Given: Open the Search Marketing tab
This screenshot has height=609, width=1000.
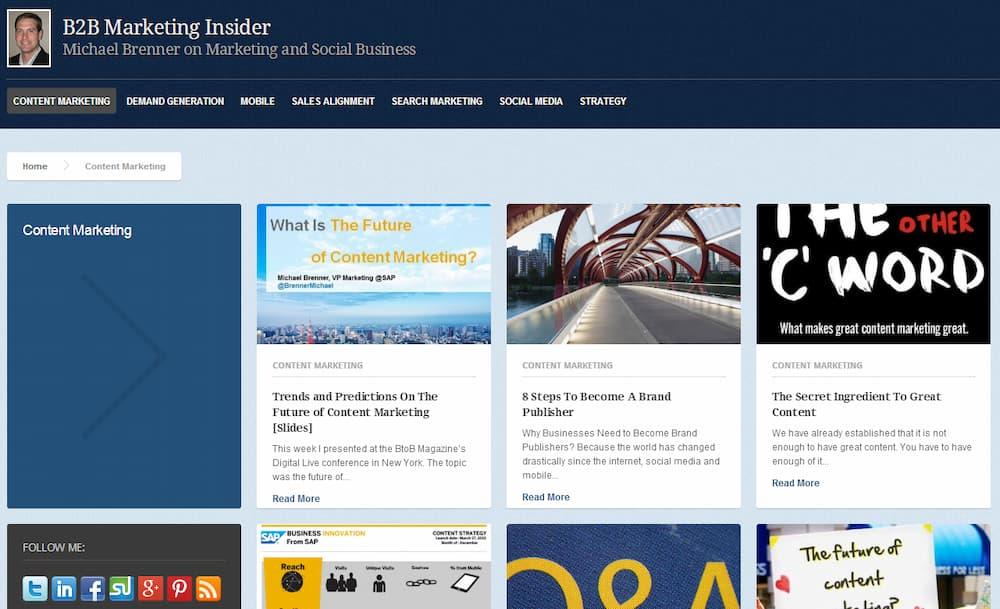Looking at the screenshot, I should (x=437, y=100).
